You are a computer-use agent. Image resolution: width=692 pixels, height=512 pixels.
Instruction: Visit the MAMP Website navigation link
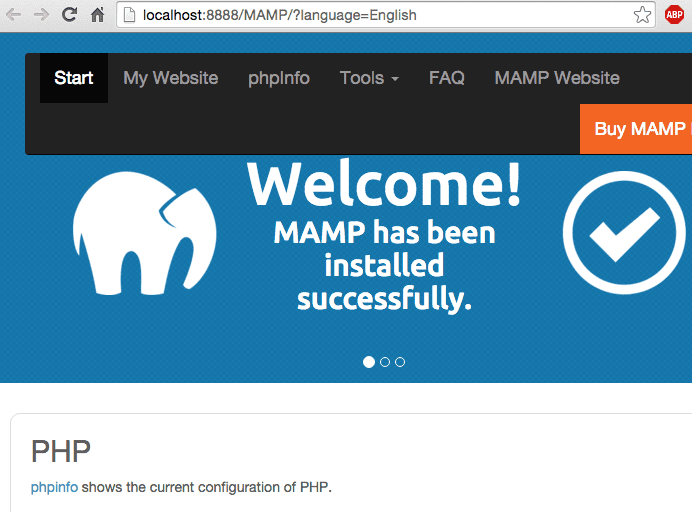(x=557, y=78)
